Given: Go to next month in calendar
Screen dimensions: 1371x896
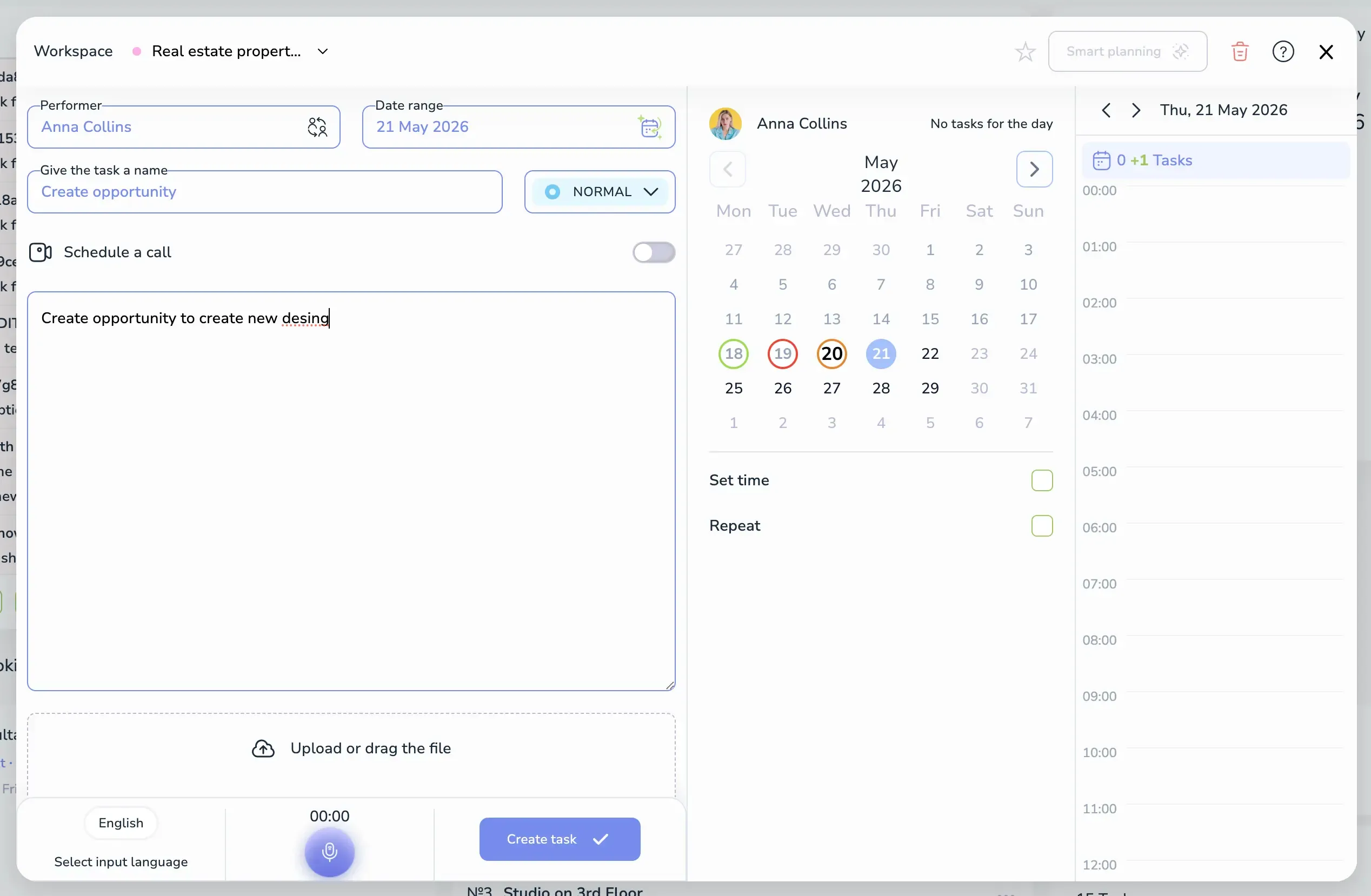Looking at the screenshot, I should (x=1034, y=169).
